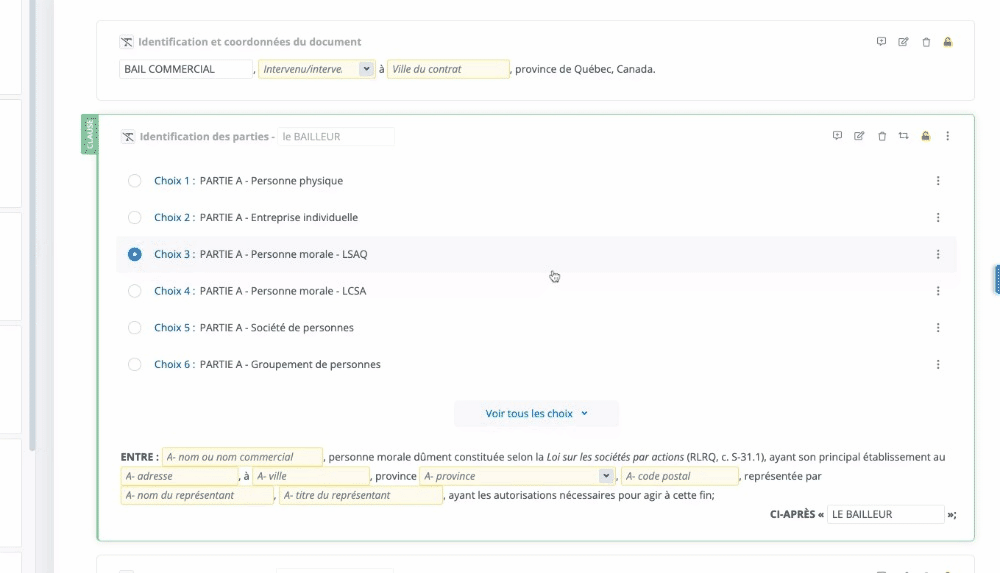The height and width of the screenshot is (573, 1000).
Task: Click the Choix 5 Société de personnes label
Action: click(277, 328)
